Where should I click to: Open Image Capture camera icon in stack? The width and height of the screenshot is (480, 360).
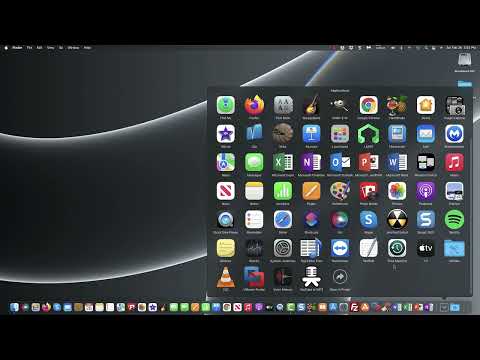(x=454, y=105)
